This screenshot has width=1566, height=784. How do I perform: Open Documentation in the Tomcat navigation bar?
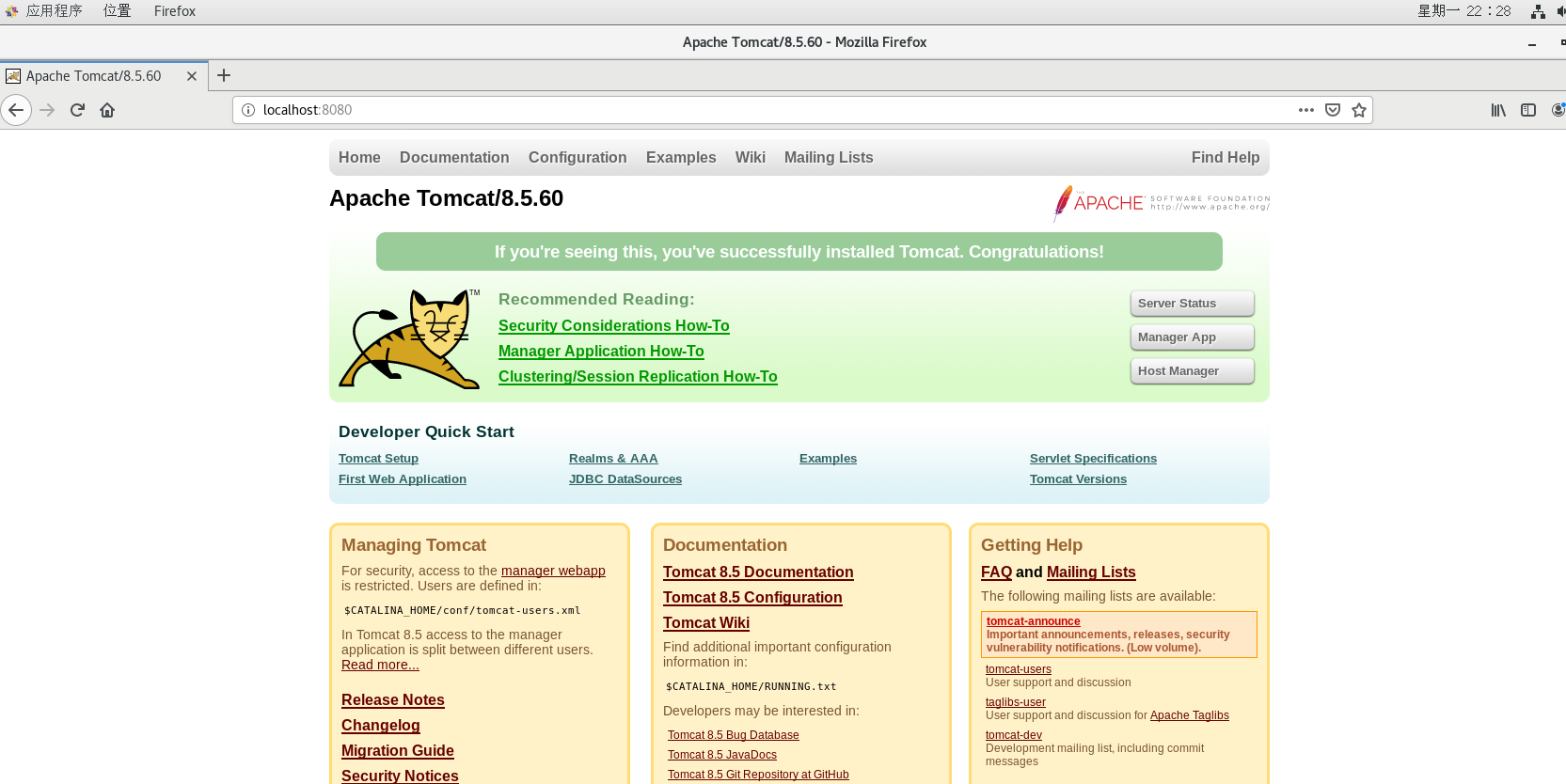pos(454,158)
